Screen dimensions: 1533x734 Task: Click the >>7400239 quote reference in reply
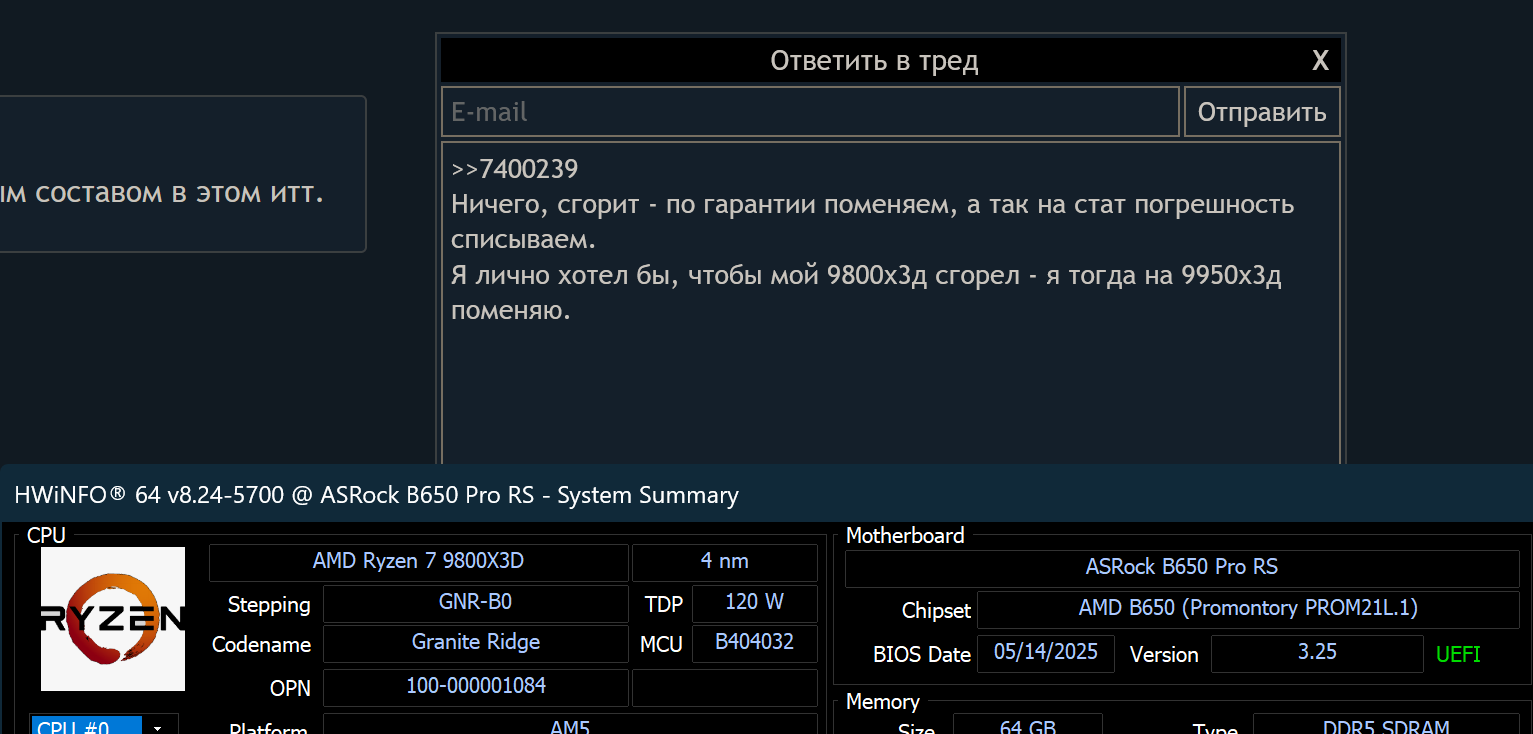[x=515, y=169]
